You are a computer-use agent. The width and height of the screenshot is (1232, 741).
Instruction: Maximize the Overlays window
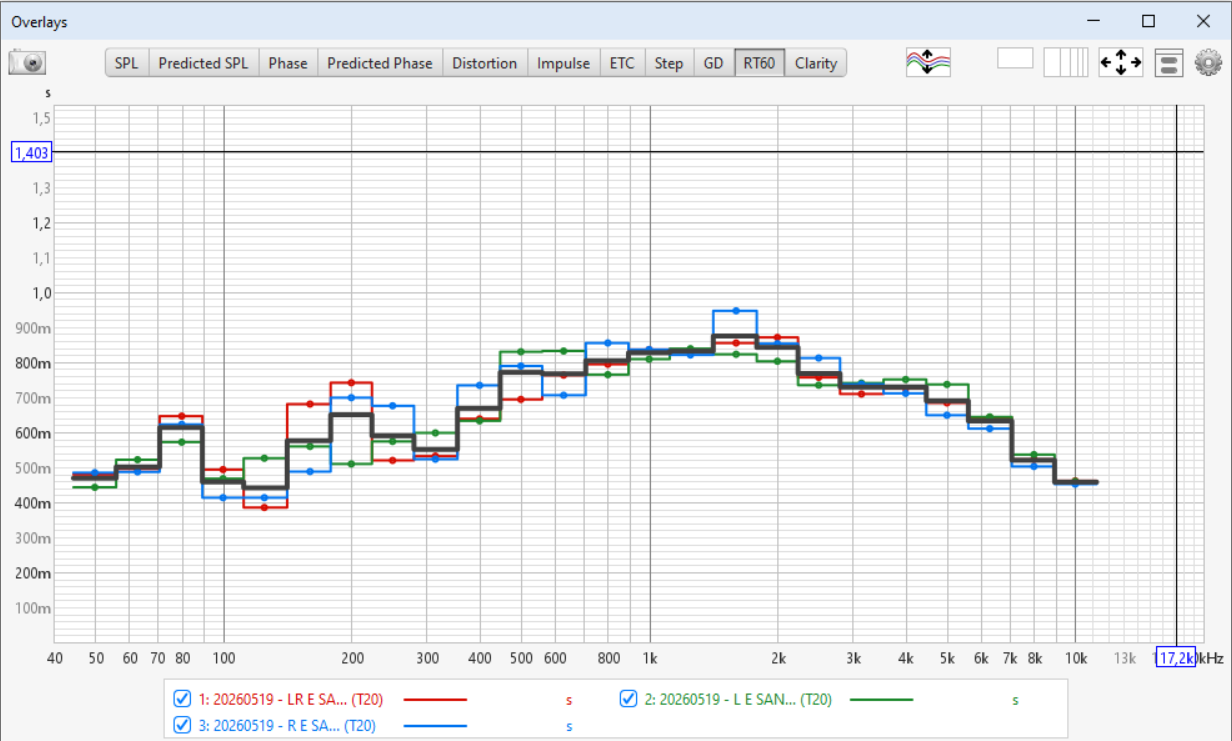pos(1149,21)
